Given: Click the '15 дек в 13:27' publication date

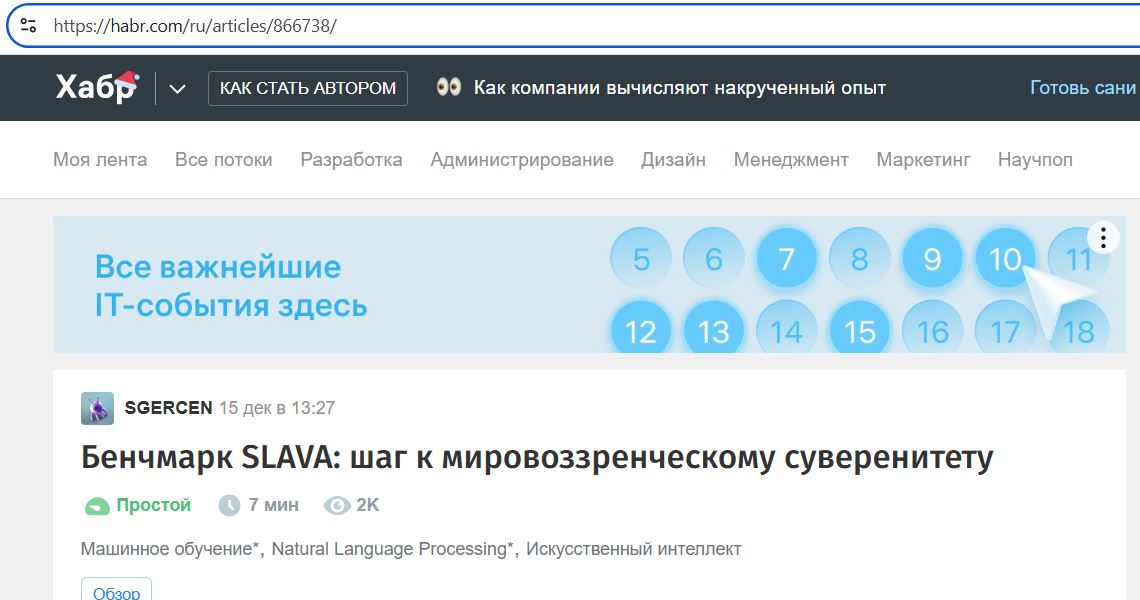Looking at the screenshot, I should coord(277,408).
